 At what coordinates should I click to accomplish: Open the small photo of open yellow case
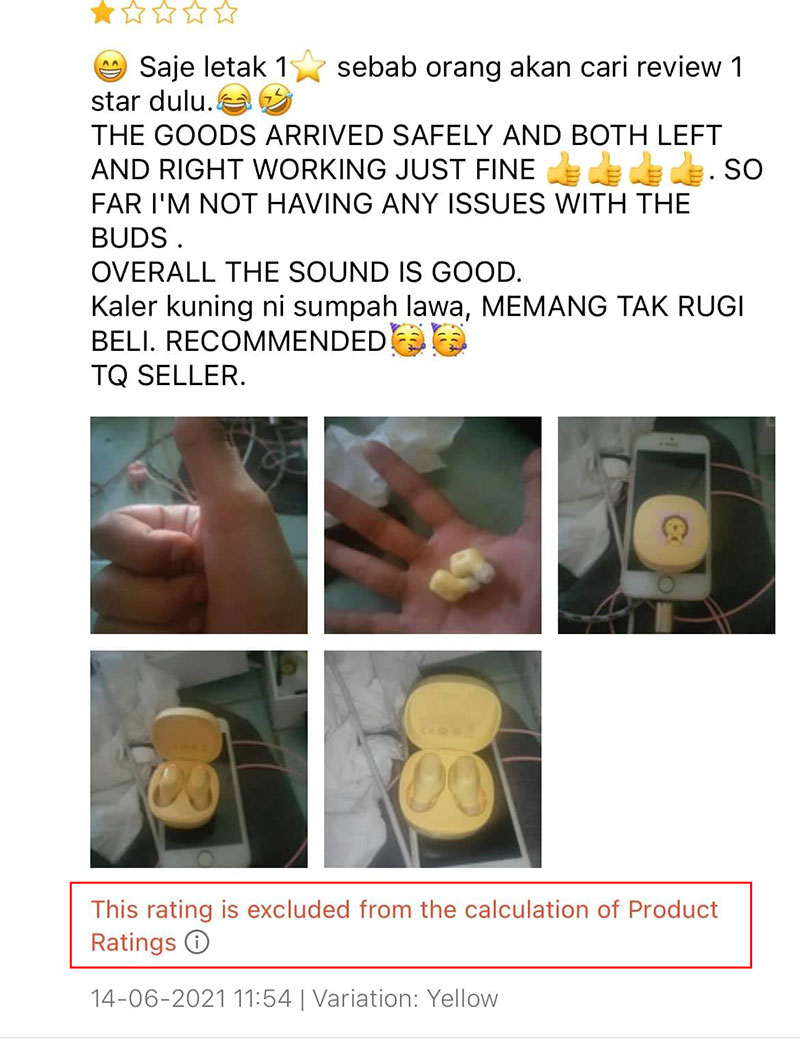tap(199, 759)
